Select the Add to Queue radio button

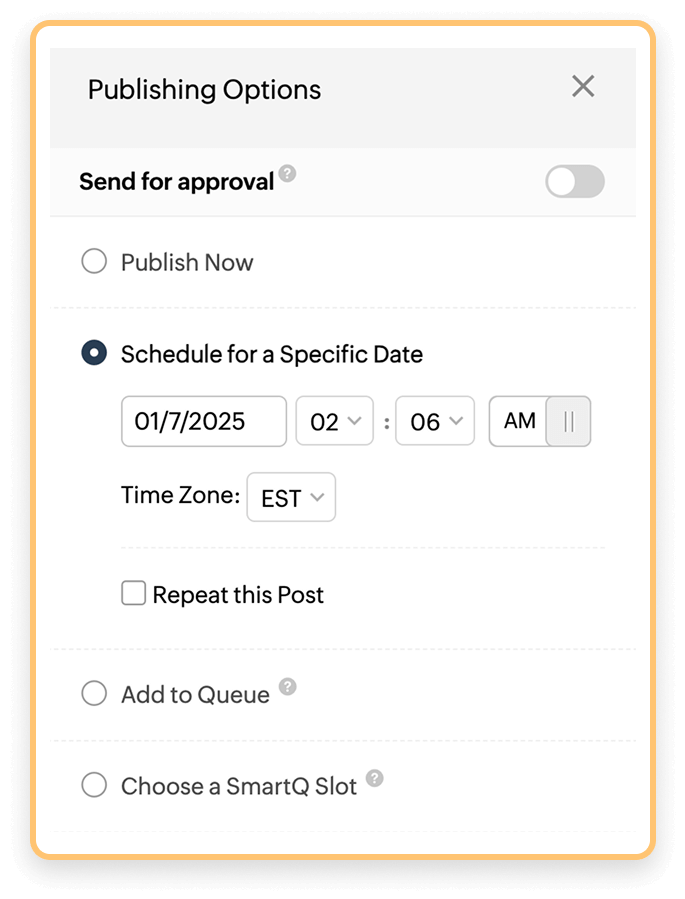click(94, 692)
